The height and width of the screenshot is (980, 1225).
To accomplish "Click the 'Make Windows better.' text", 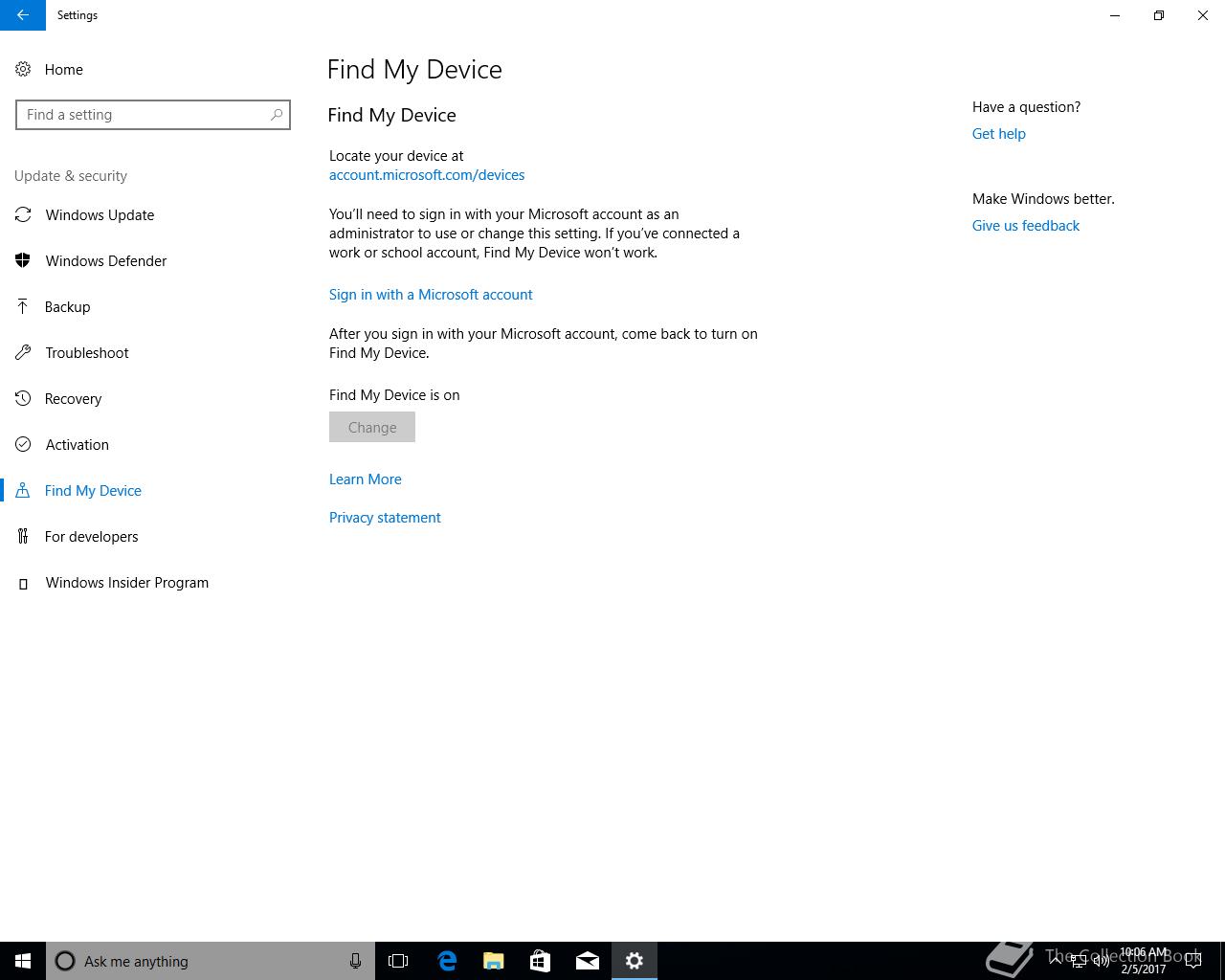I will pyautogui.click(x=1043, y=199).
